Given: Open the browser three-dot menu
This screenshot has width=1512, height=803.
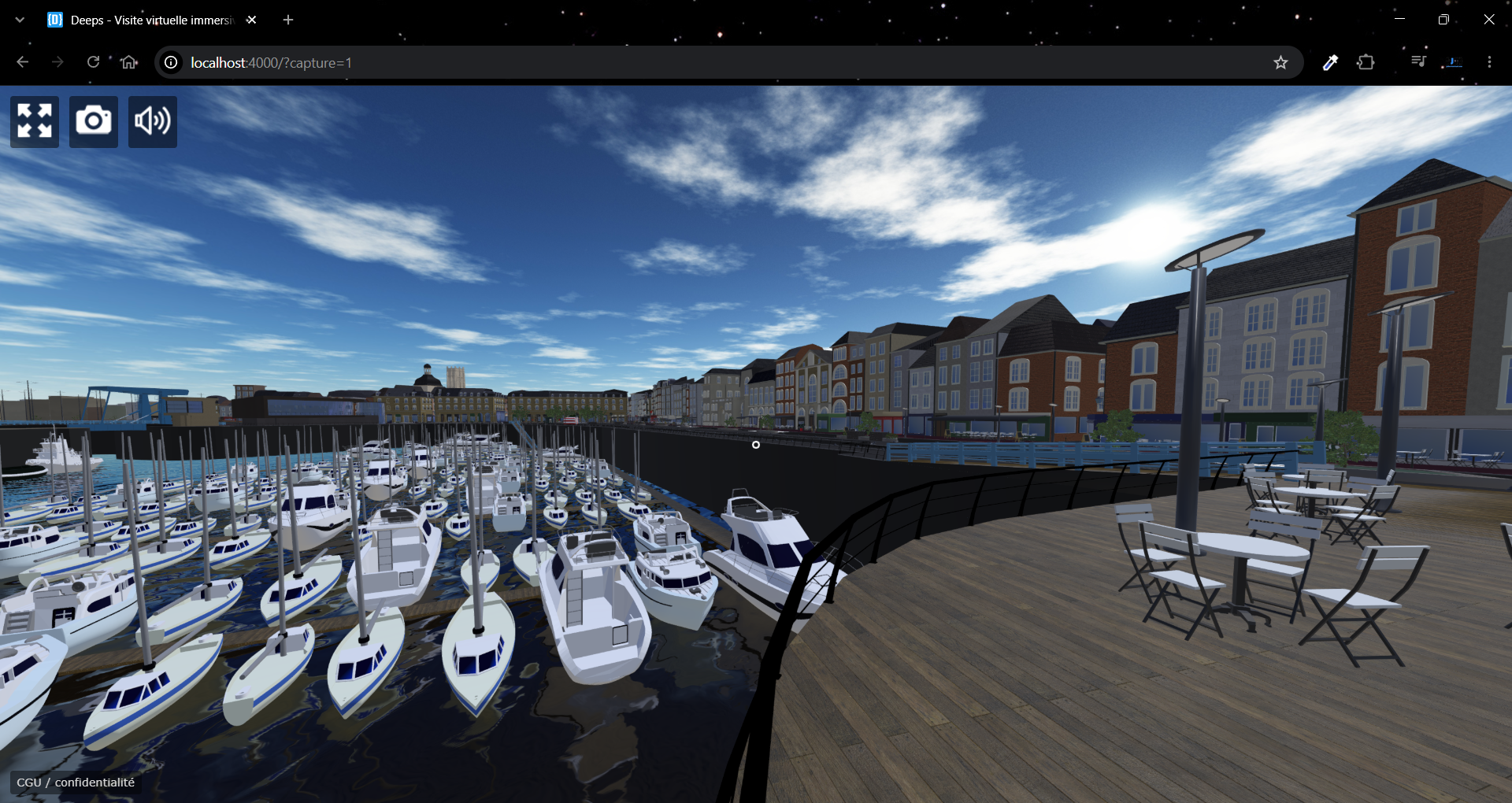Looking at the screenshot, I should point(1489,62).
